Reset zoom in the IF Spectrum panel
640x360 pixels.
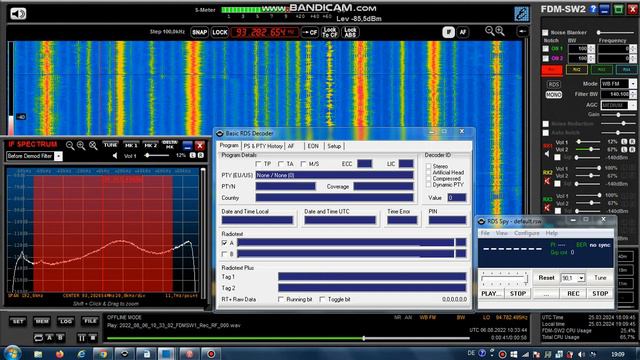tap(93, 146)
